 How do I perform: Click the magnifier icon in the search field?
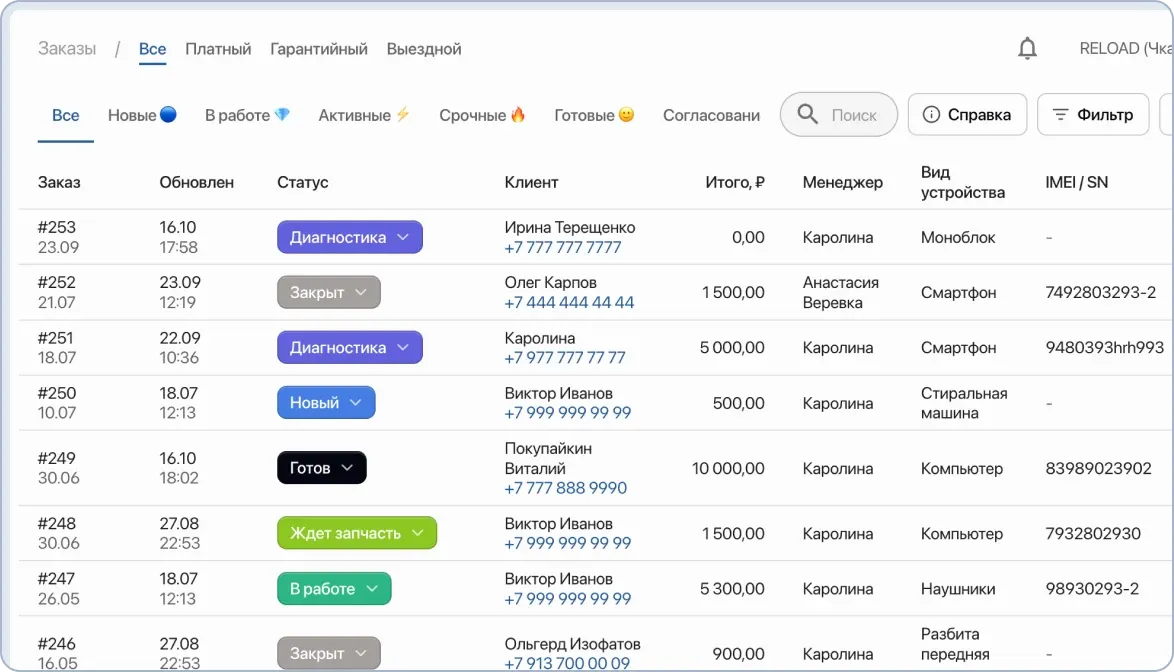pos(807,114)
